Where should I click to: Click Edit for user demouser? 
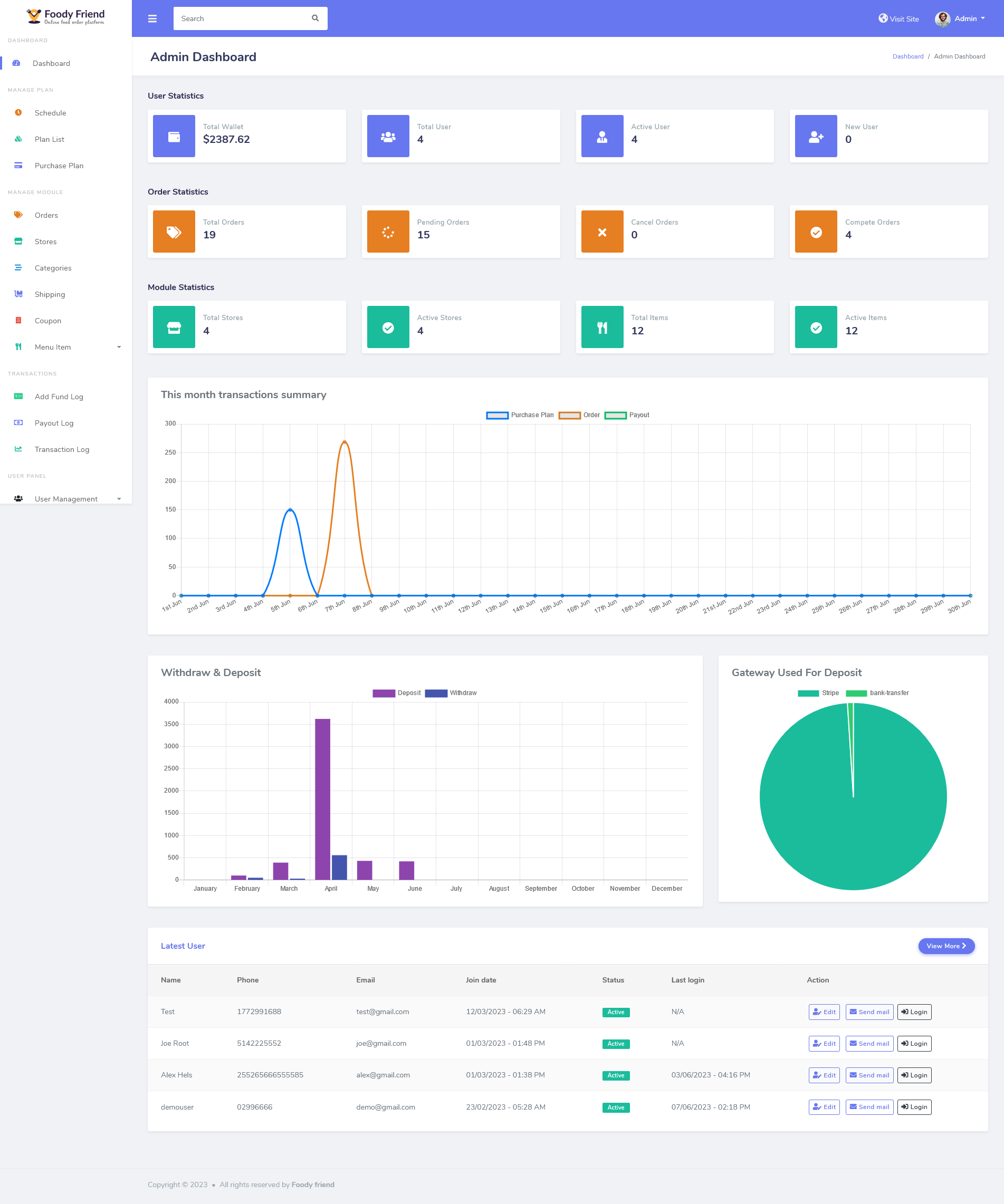point(824,1107)
